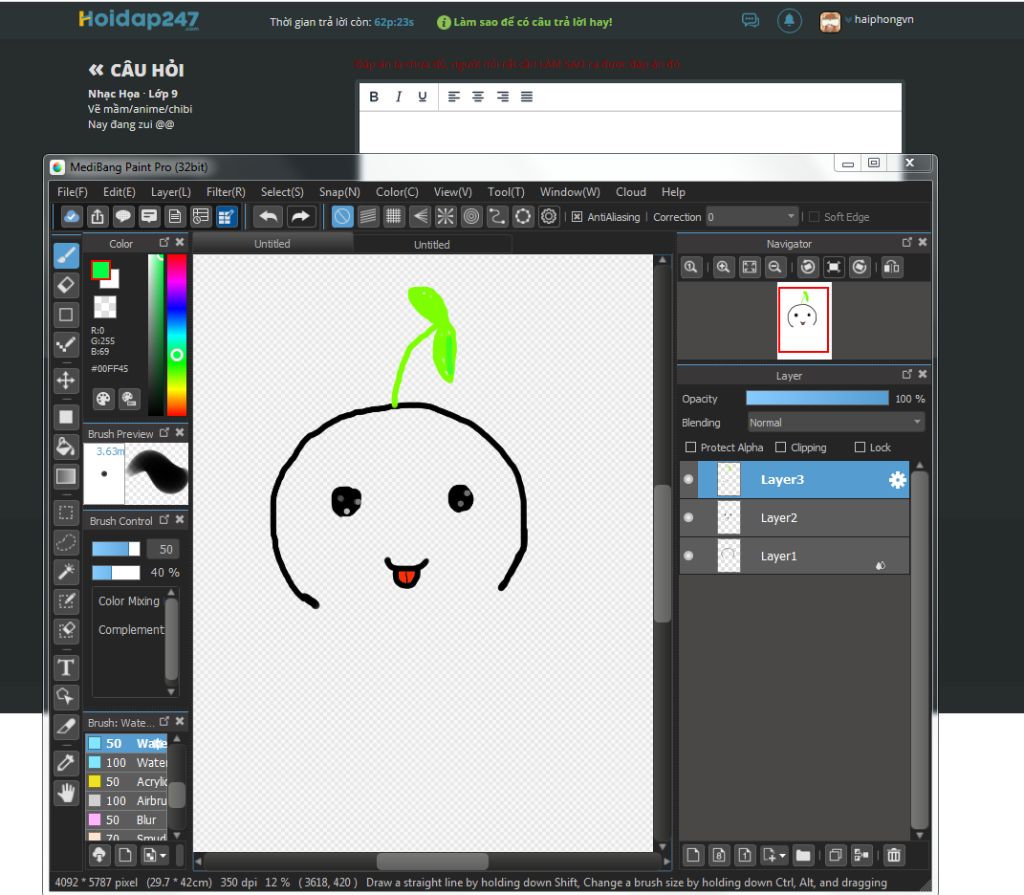
Task: Open the Filter(R) menu
Action: pyautogui.click(x=226, y=192)
